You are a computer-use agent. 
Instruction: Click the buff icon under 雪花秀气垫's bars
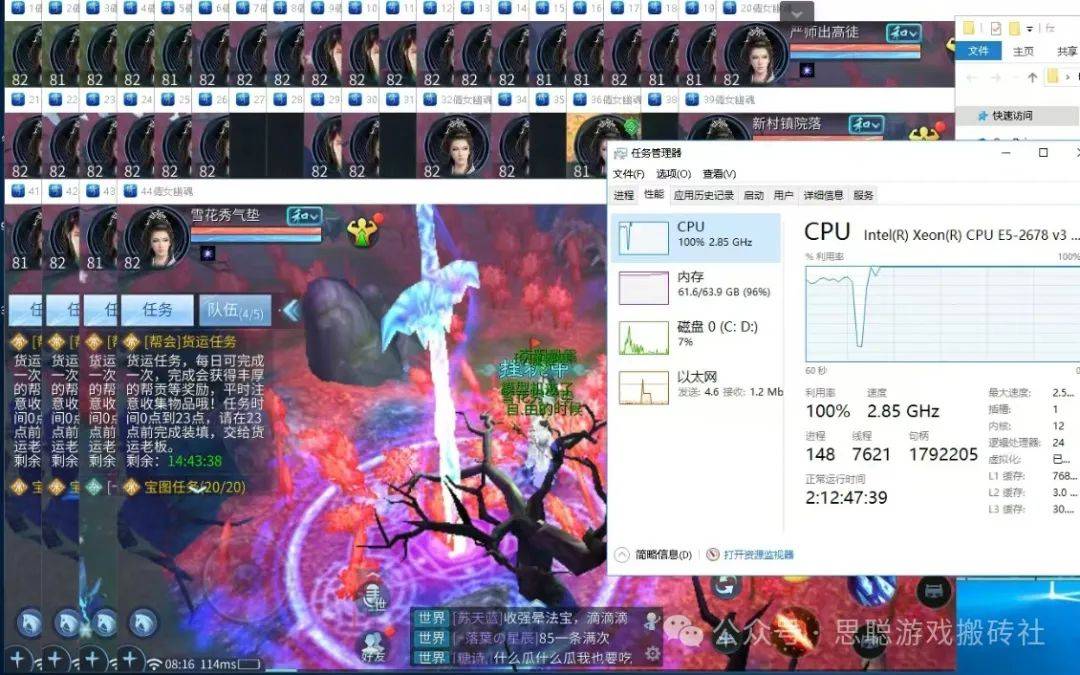click(x=207, y=253)
